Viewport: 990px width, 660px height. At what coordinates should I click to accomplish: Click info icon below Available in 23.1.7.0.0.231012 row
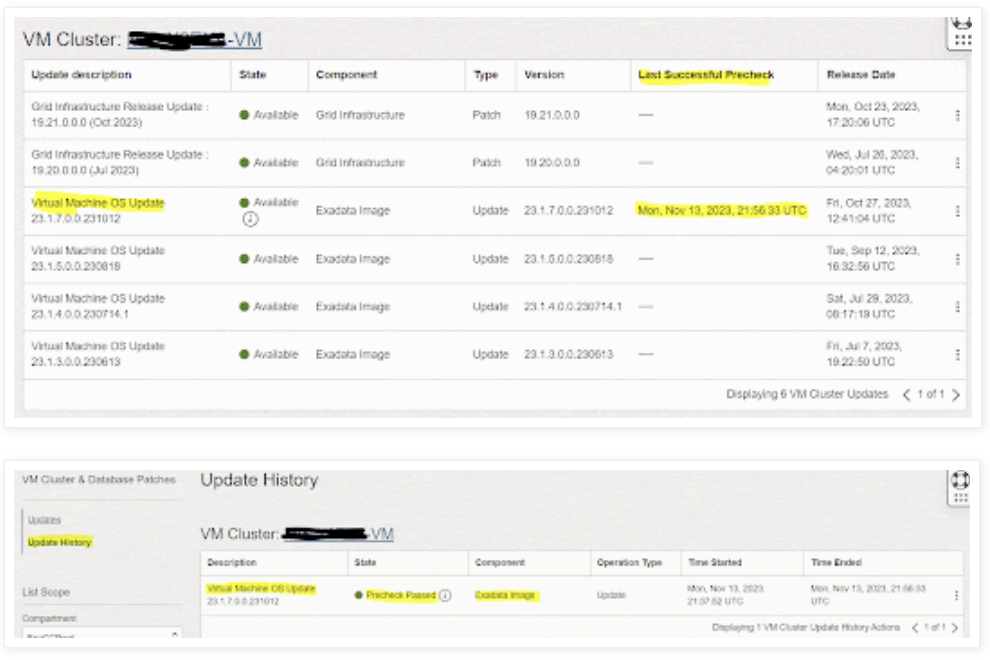250,220
